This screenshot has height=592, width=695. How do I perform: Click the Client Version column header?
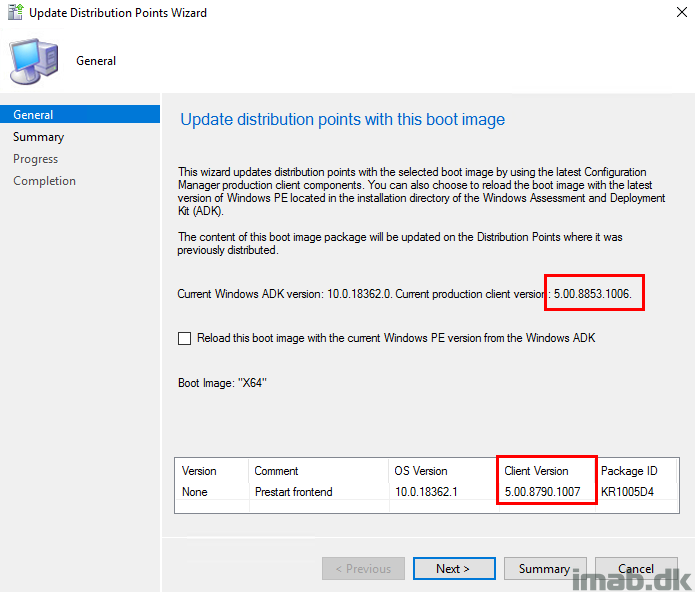point(537,471)
